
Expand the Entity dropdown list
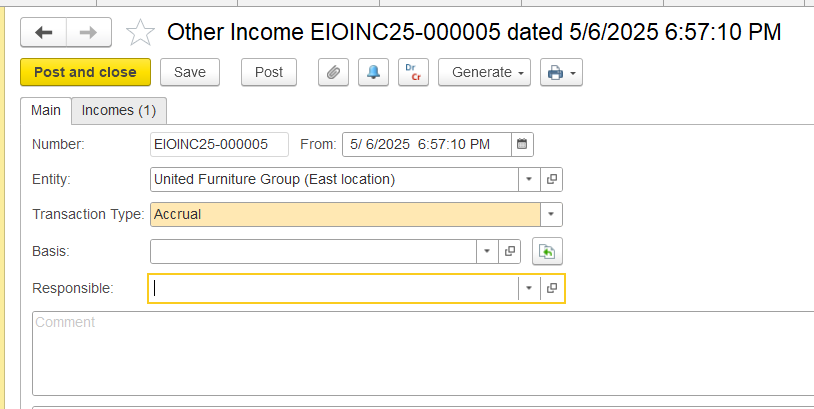529,179
